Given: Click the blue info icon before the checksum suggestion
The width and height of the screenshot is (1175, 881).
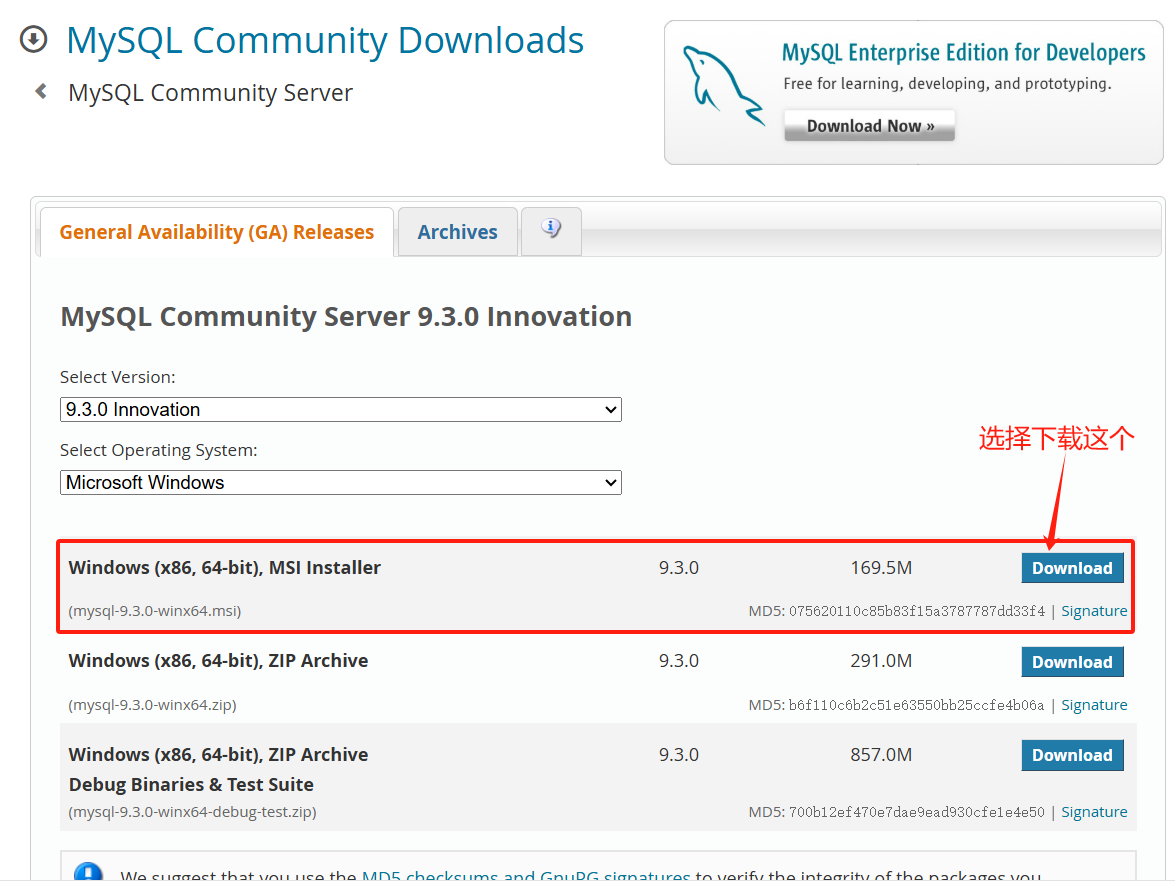Looking at the screenshot, I should click(x=88, y=871).
